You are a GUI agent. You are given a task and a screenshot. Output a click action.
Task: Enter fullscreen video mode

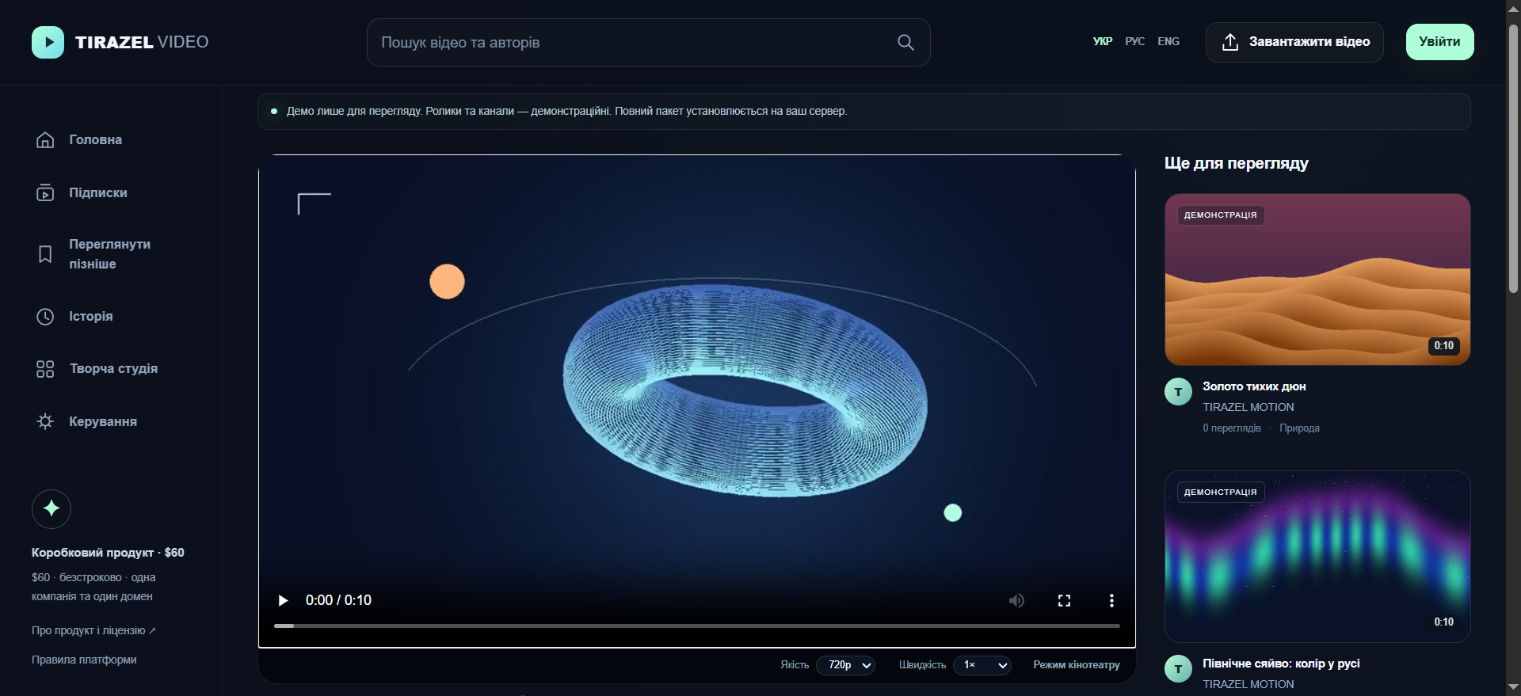click(x=1064, y=600)
